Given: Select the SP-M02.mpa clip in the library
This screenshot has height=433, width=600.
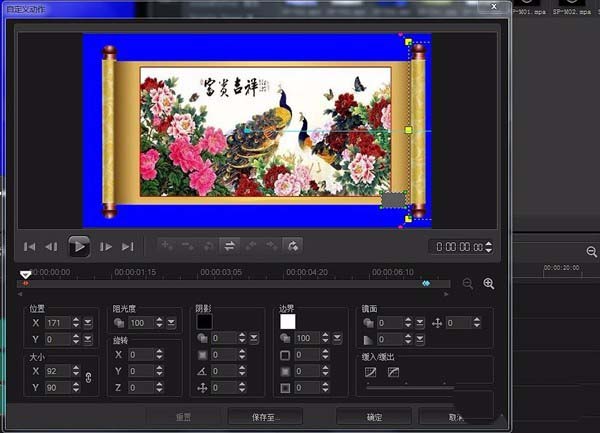Looking at the screenshot, I should [x=572, y=8].
